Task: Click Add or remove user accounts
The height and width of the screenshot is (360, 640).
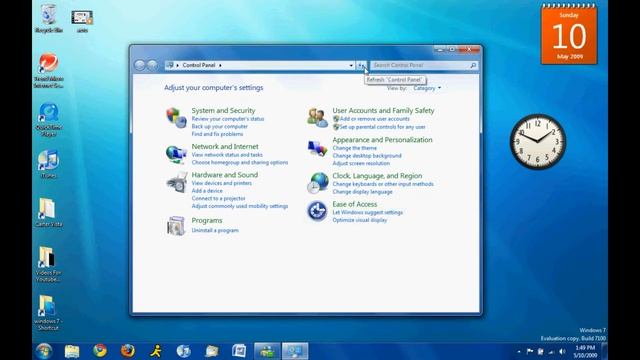Action: click(x=374, y=119)
